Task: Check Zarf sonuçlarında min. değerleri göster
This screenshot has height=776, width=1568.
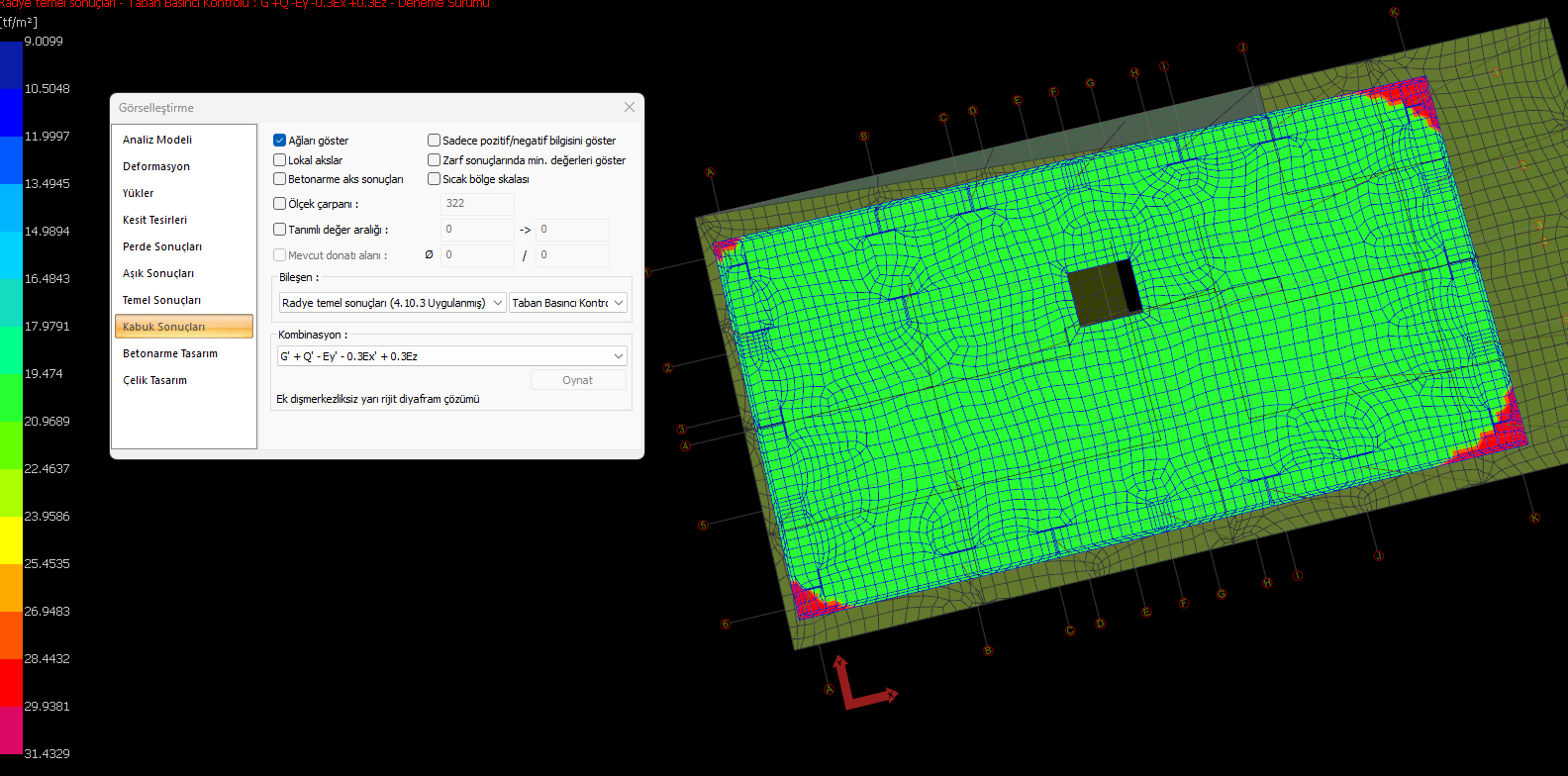Action: tap(435, 160)
